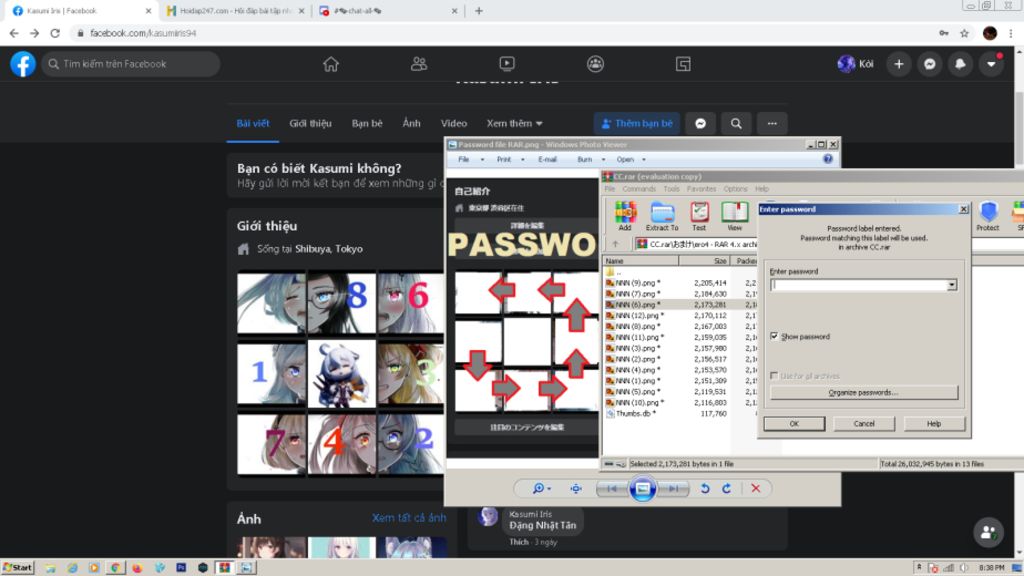
Task: Go to next image in Photo Viewer
Action: click(673, 488)
